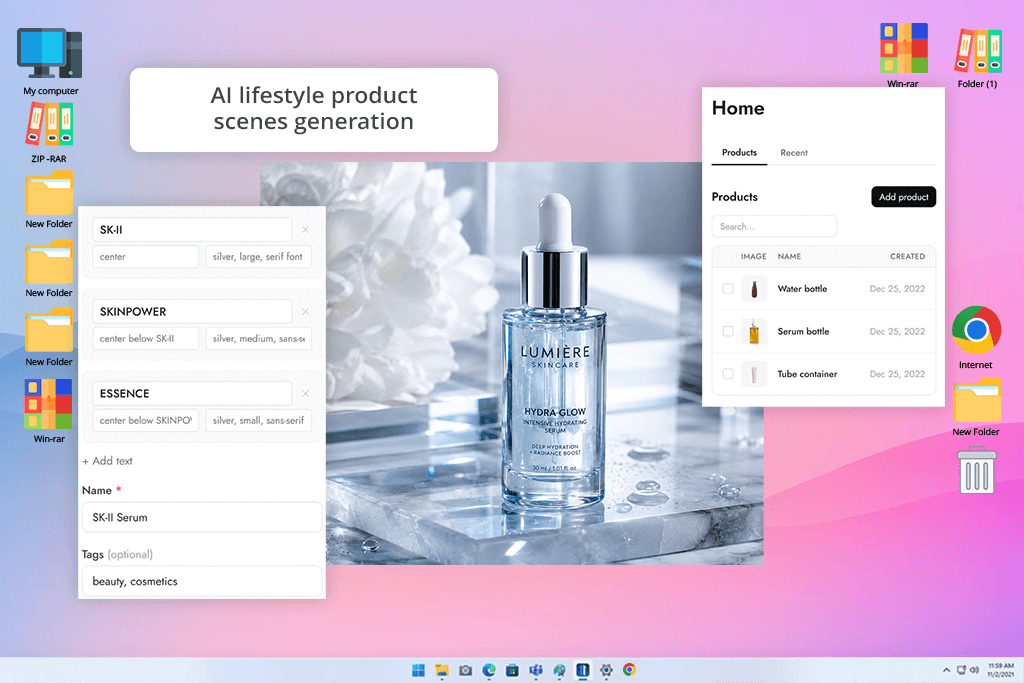Remove the ESSENCE text entry with X
Screen dimensions: 1024x683
click(x=306, y=394)
